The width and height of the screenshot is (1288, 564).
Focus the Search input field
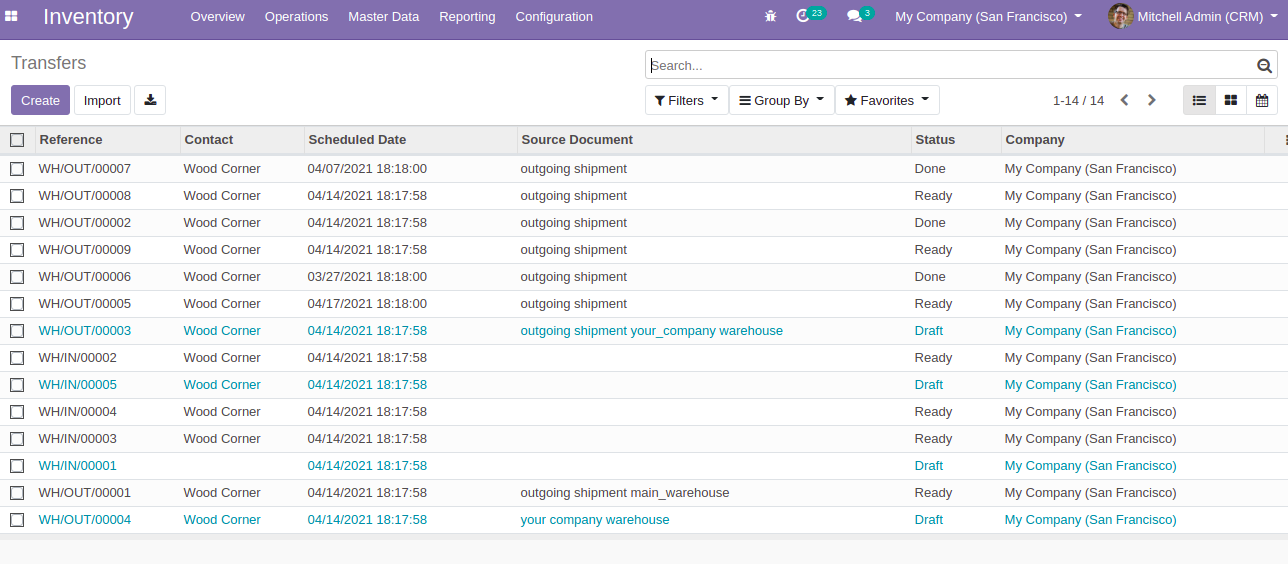coord(950,65)
